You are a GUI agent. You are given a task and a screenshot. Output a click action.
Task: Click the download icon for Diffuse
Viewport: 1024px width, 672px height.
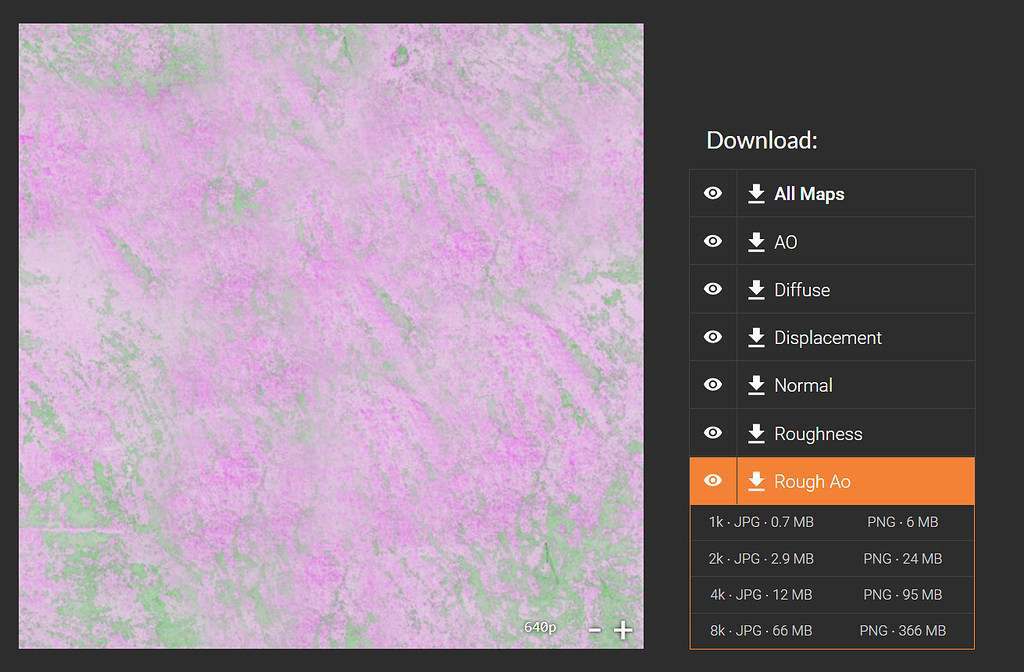tap(756, 289)
